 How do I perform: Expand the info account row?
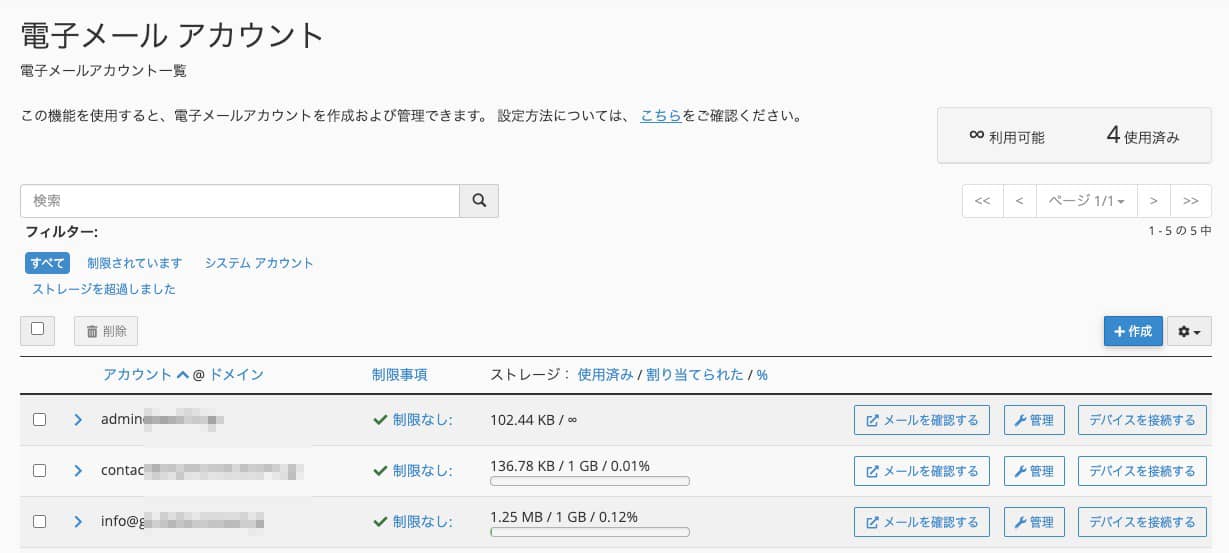tap(78, 521)
